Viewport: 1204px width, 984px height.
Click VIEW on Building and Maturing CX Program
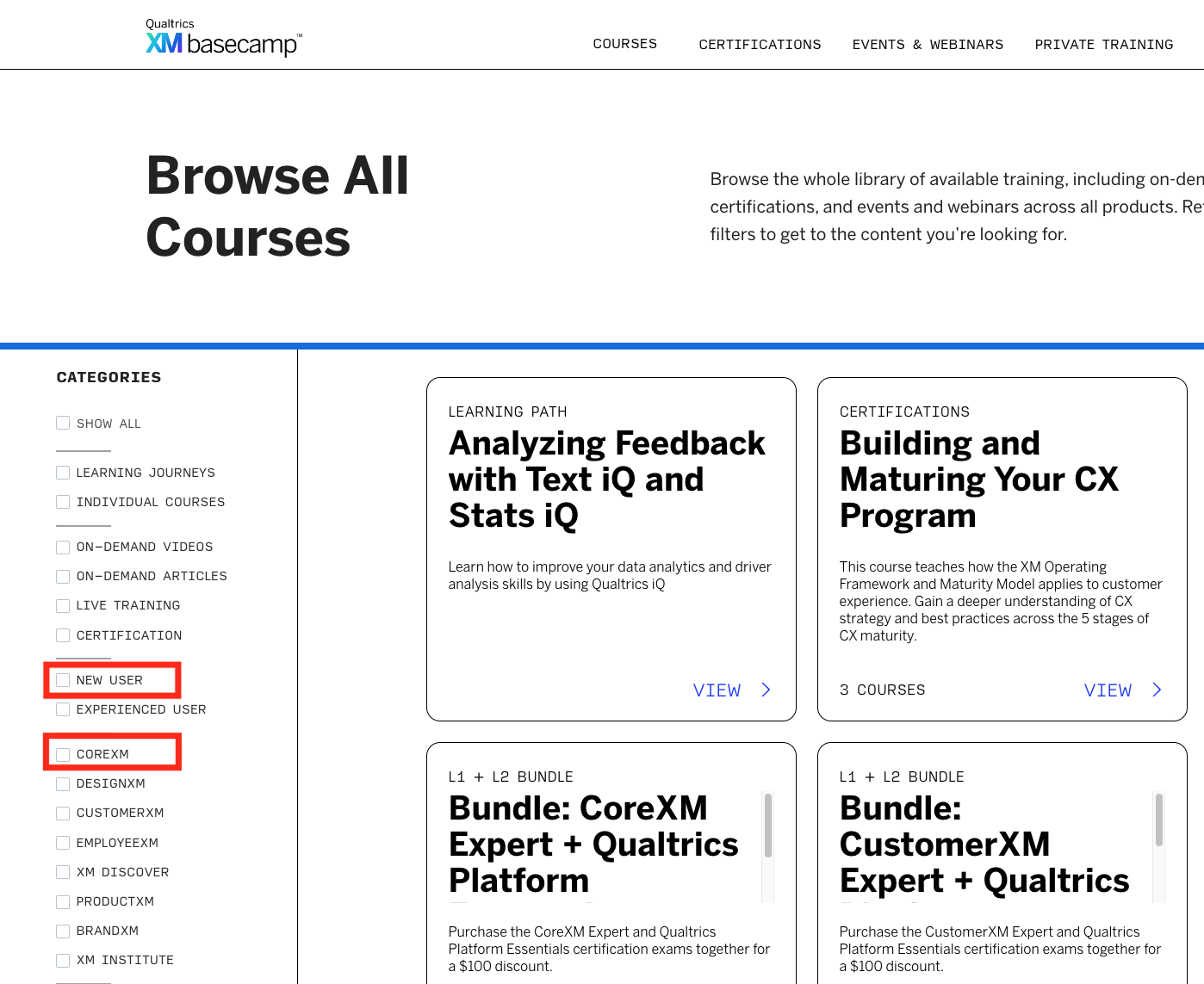pos(1108,690)
